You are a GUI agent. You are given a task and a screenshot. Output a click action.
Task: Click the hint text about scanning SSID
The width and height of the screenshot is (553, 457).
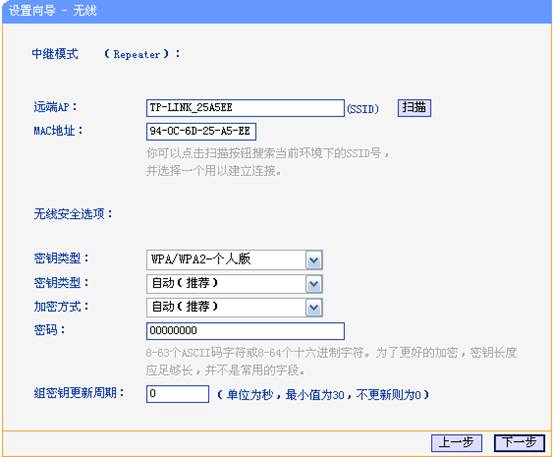tap(268, 162)
